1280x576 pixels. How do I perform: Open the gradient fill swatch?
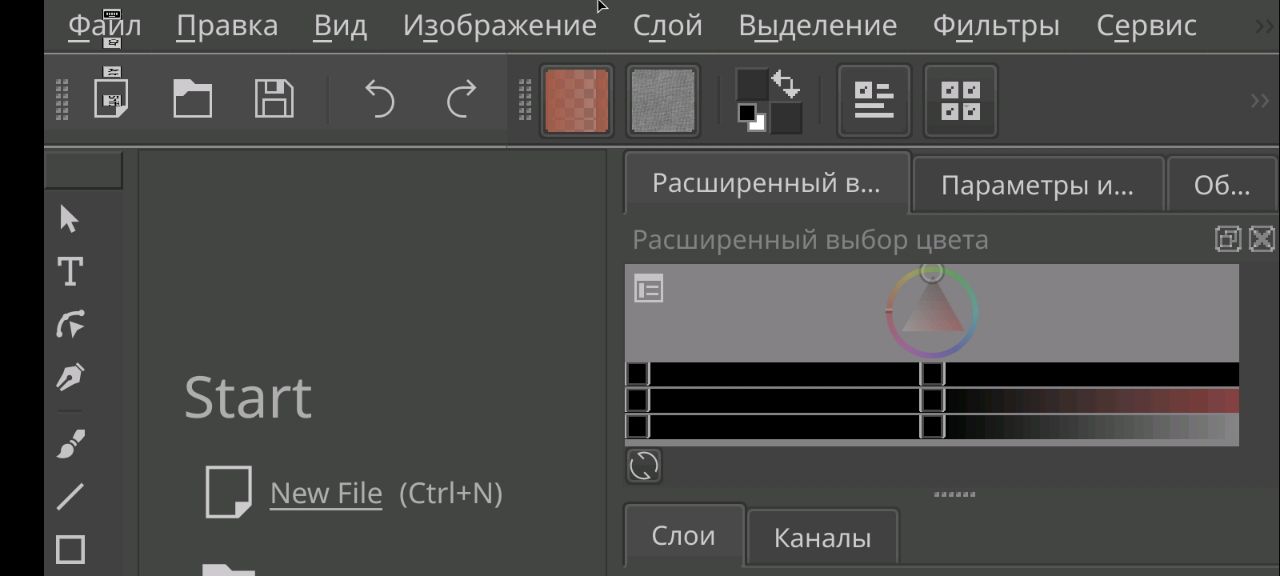click(577, 100)
